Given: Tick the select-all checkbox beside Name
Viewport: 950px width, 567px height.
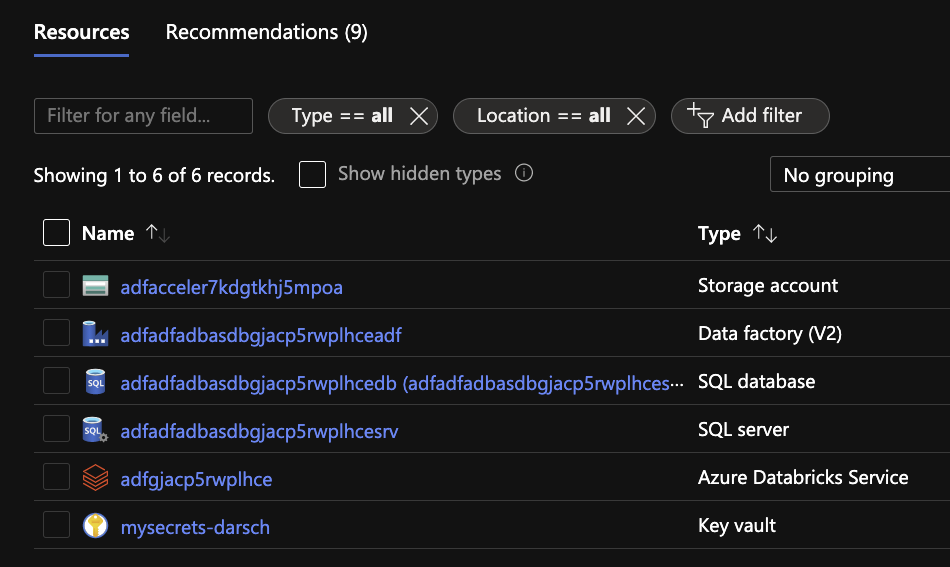Looking at the screenshot, I should click(x=56, y=233).
